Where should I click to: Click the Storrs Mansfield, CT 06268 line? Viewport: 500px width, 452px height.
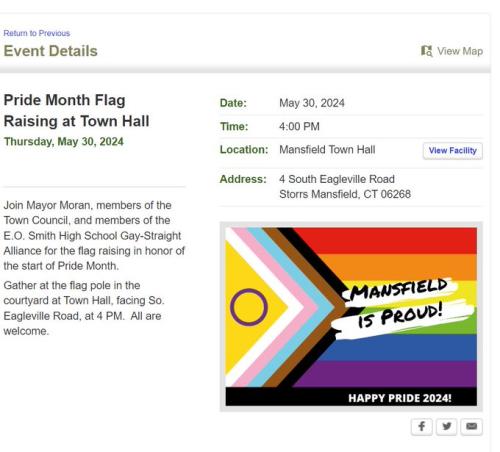(x=345, y=194)
